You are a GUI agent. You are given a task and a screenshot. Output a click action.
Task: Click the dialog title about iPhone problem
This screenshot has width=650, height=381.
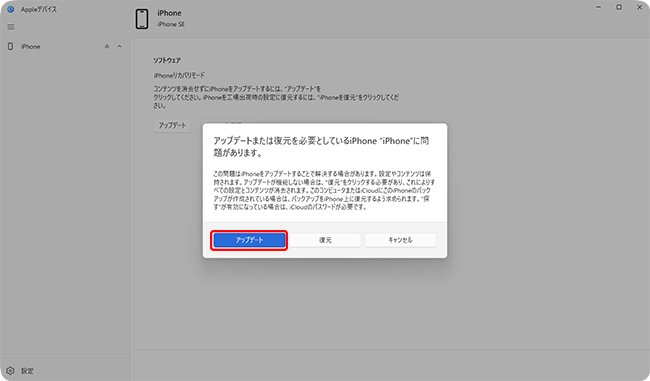(321, 147)
